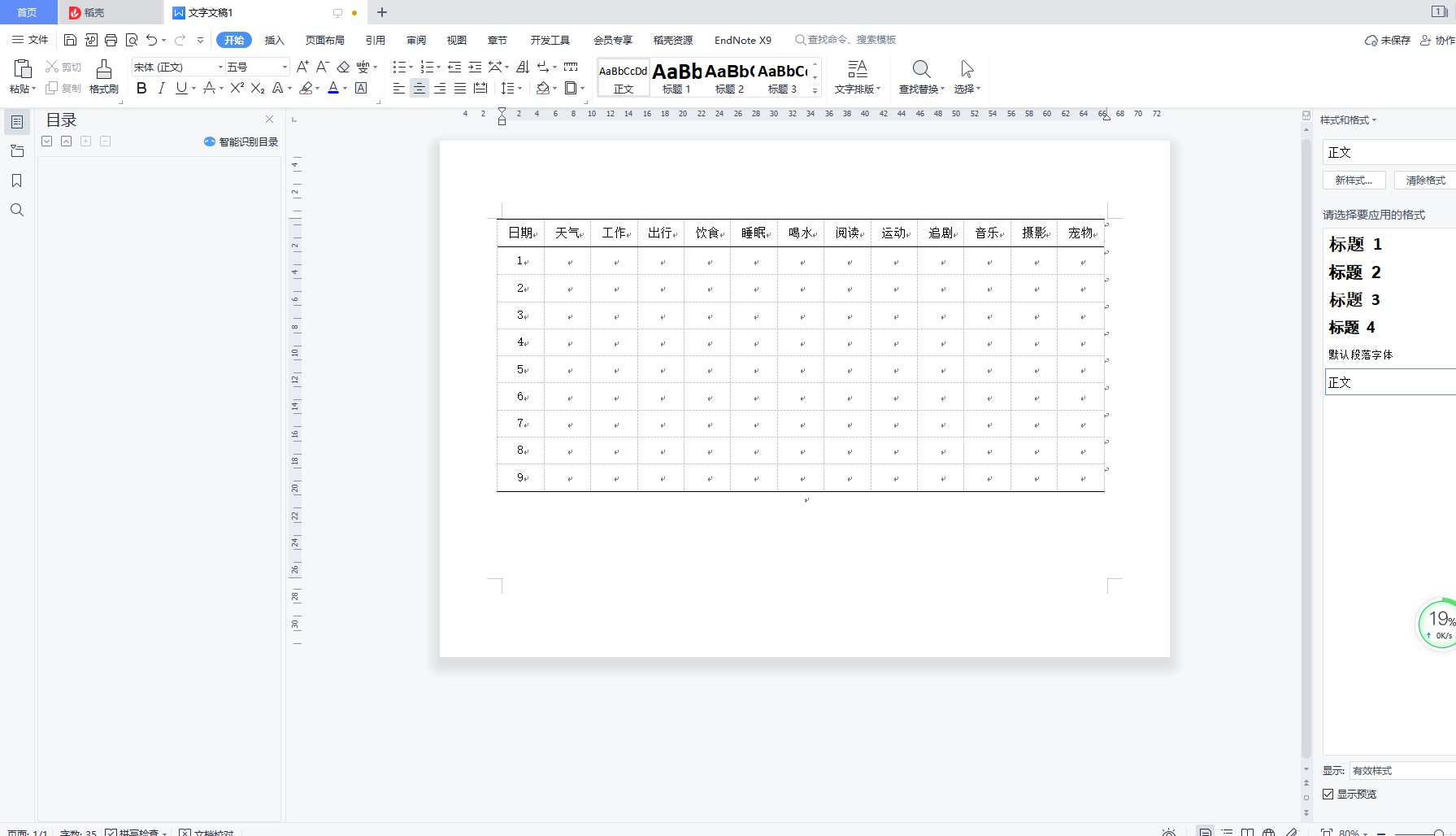Viewport: 1456px width, 836px height.
Task: Open the References tab
Action: (x=376, y=40)
